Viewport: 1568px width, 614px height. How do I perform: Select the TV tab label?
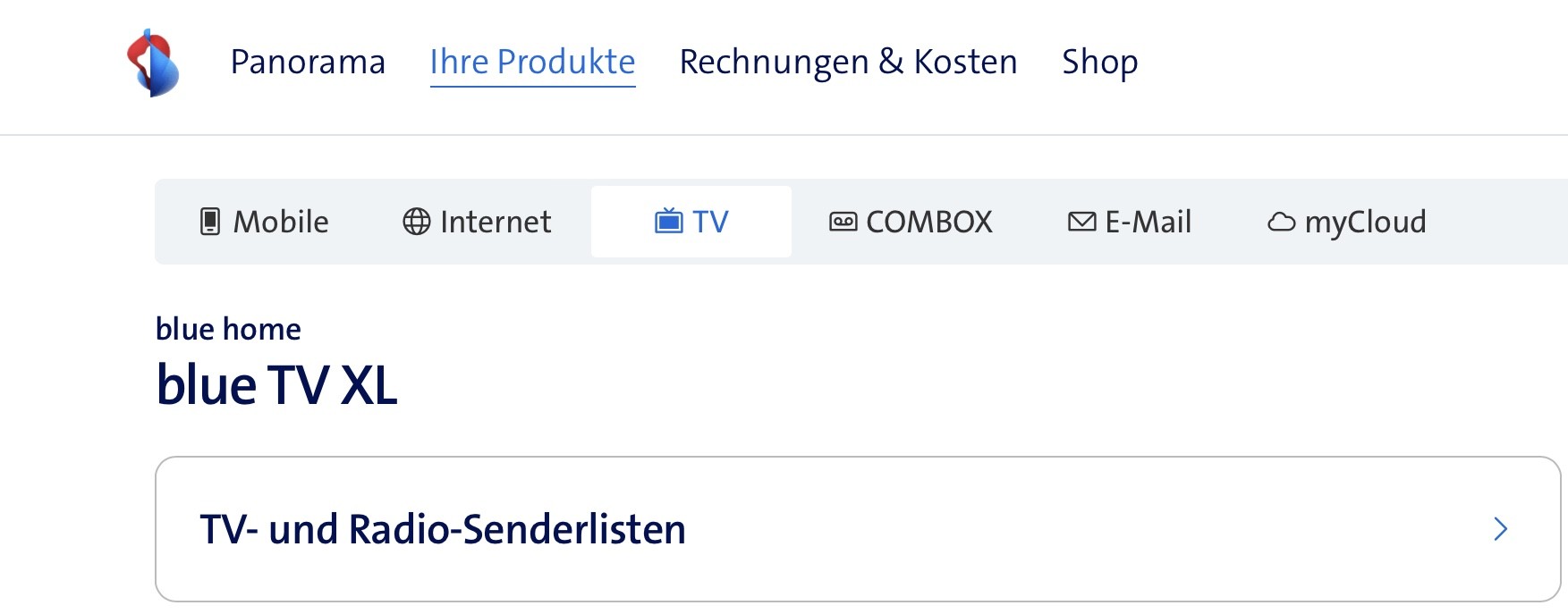point(711,222)
